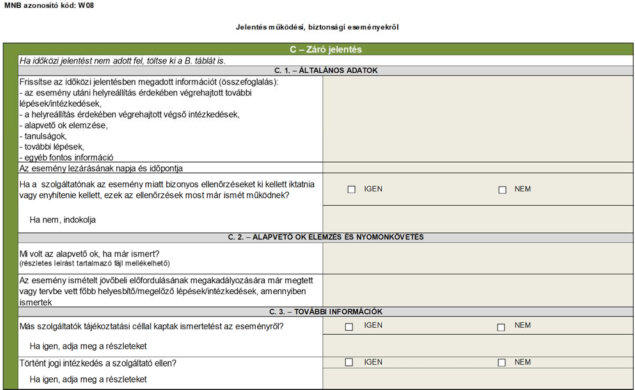
Task: Select IGEN for legal action taken
Action: 349,362
